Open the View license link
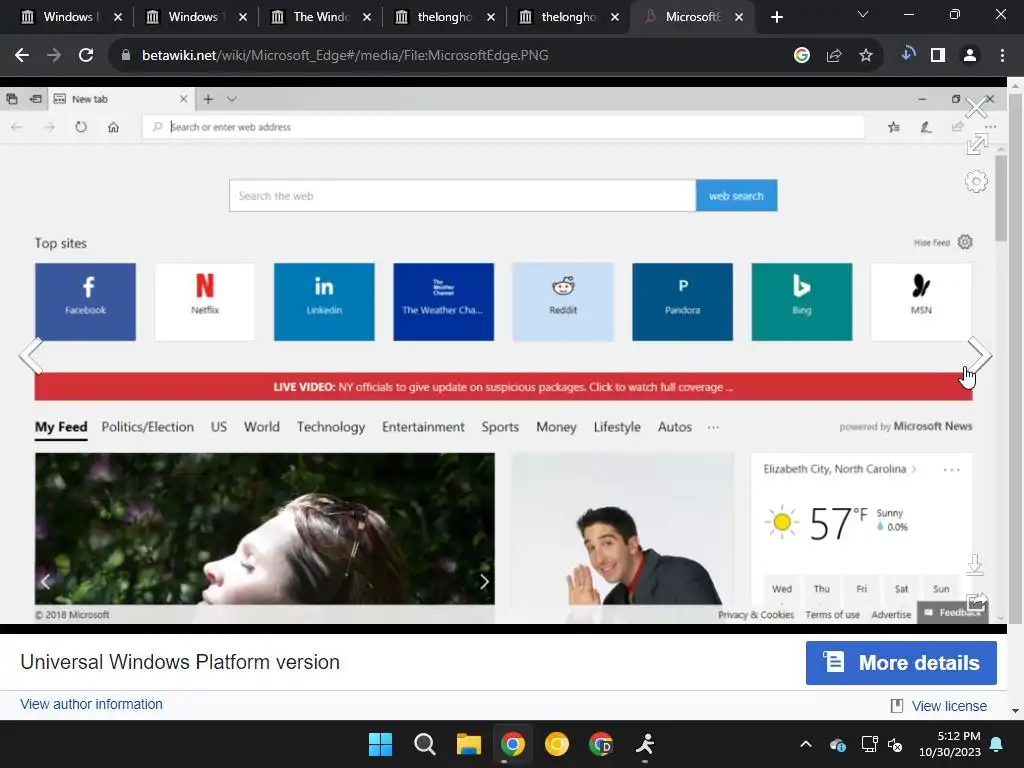This screenshot has height=768, width=1024. [949, 706]
